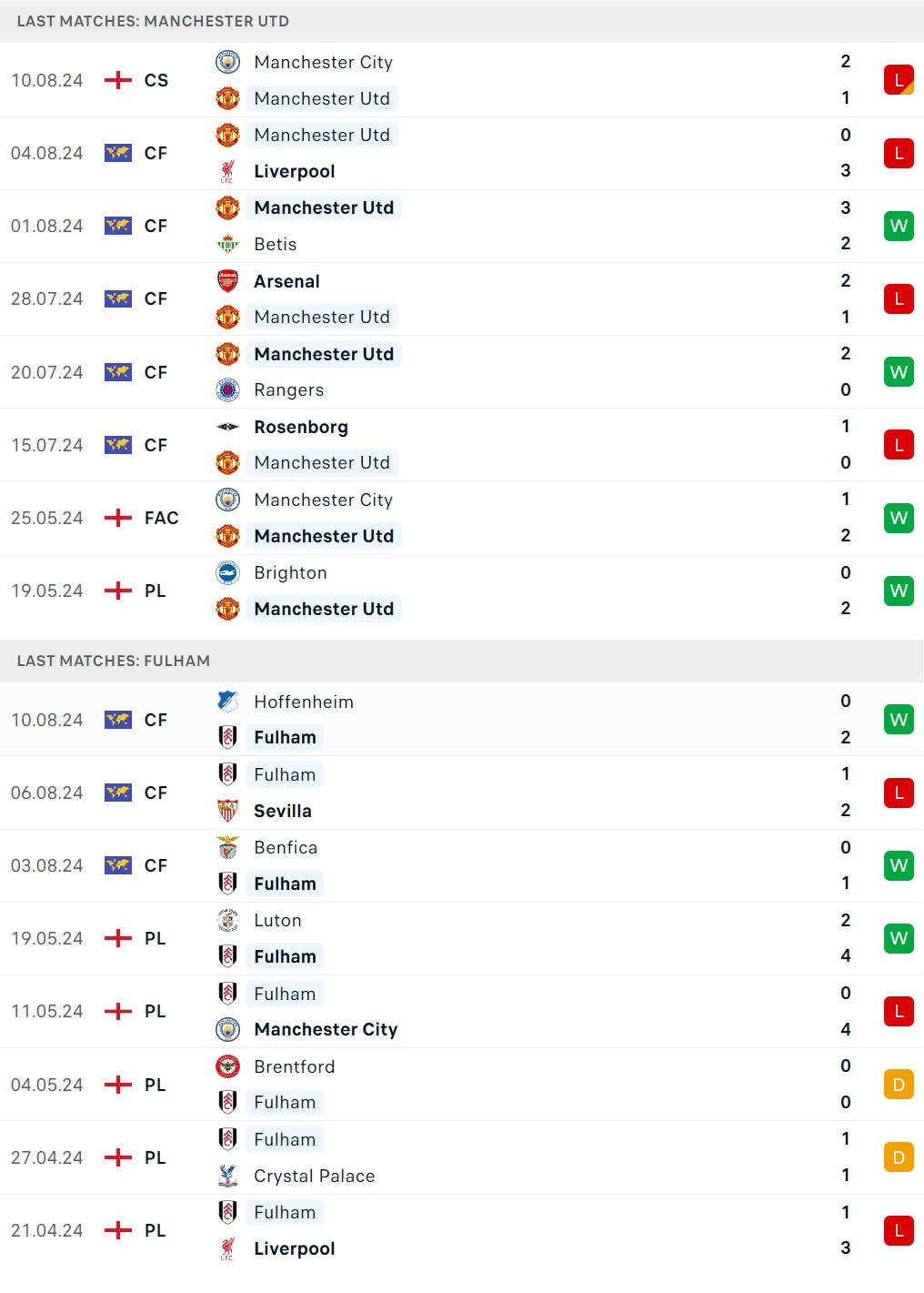
Task: Click the Arsenal club crest icon
Action: (x=227, y=281)
